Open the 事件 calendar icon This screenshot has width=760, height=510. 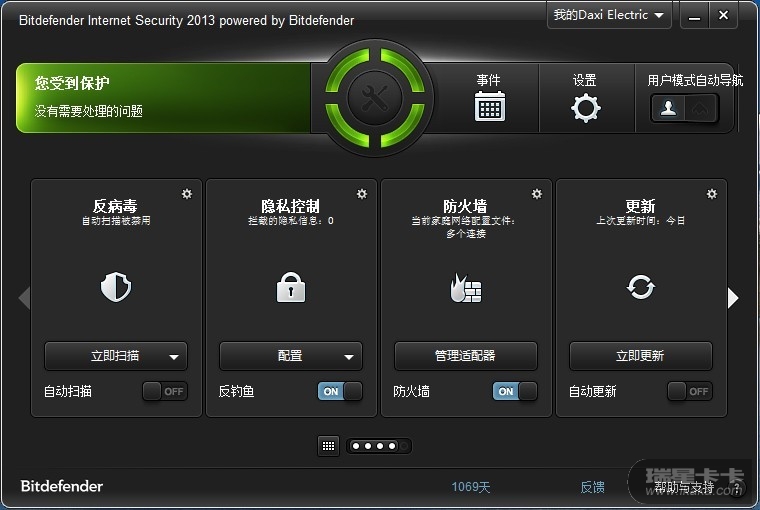point(489,107)
